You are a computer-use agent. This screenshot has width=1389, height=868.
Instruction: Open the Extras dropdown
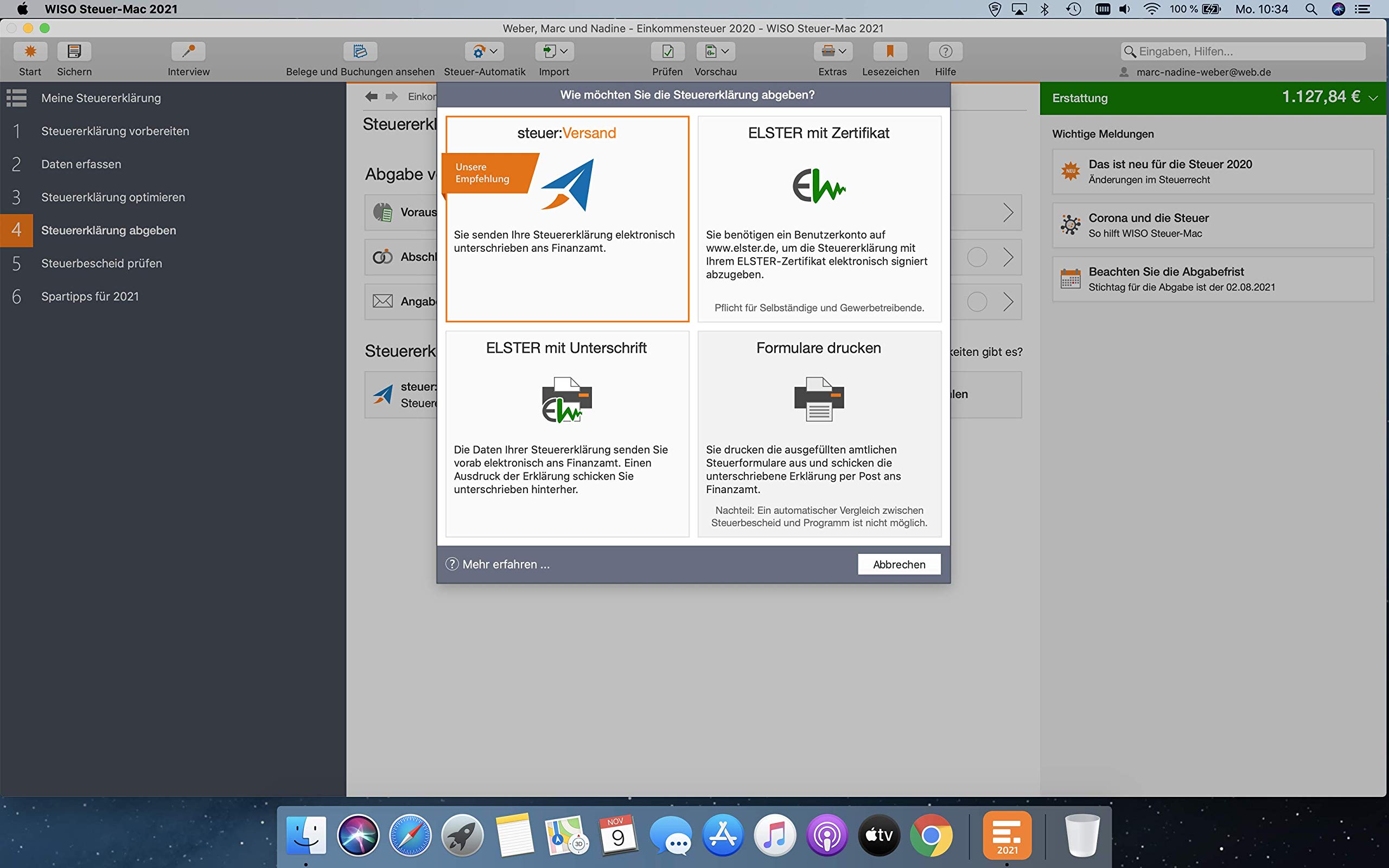833,52
